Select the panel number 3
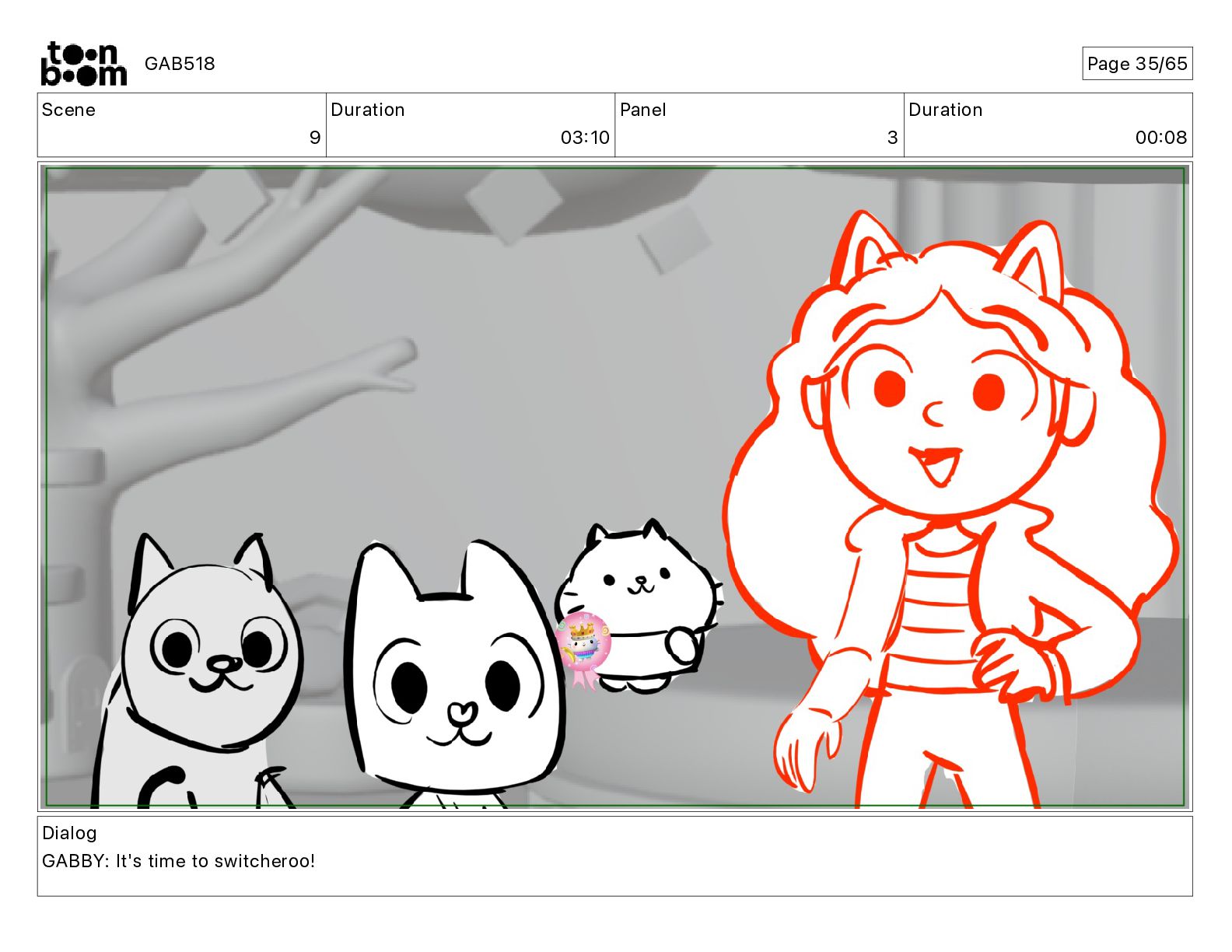1232x952 pixels. point(893,138)
